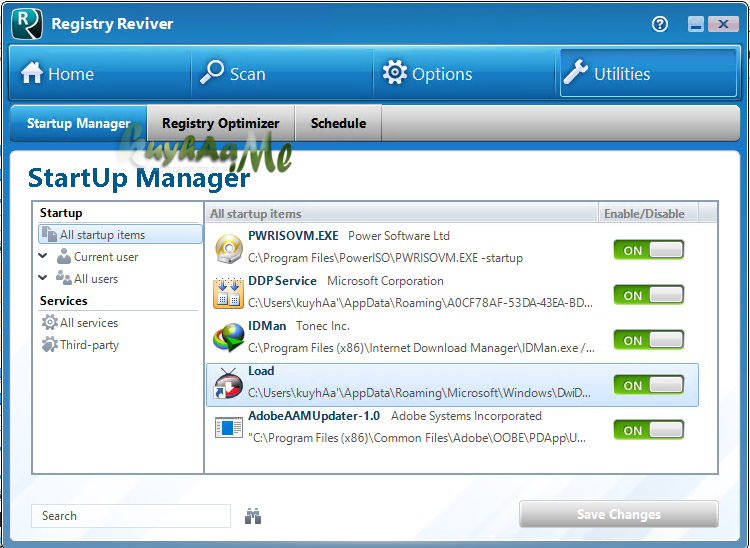Click the PowerISO path text
Viewport: 750px width, 548px height.
pyautogui.click(x=385, y=258)
